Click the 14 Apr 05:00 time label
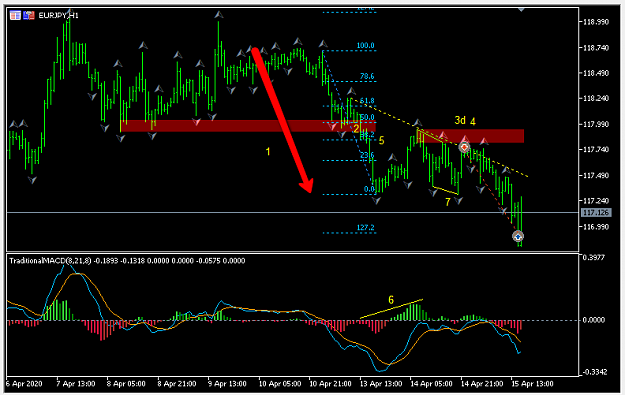 tap(431, 384)
